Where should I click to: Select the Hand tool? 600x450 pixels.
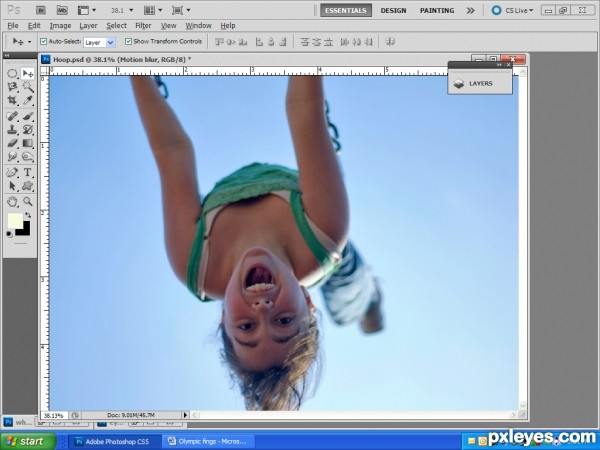tap(12, 201)
